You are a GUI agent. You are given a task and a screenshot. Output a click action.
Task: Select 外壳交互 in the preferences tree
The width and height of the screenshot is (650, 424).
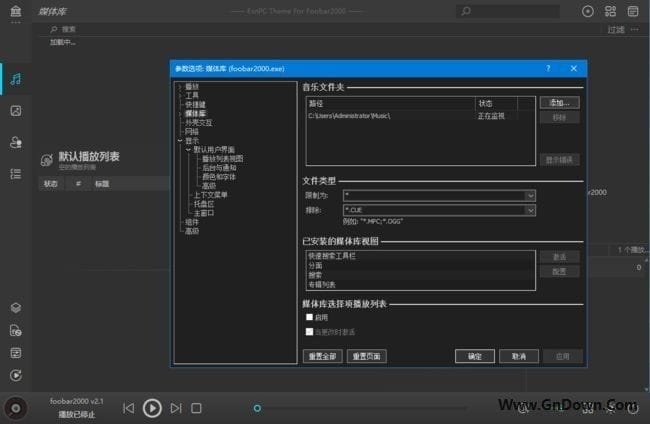click(x=199, y=123)
